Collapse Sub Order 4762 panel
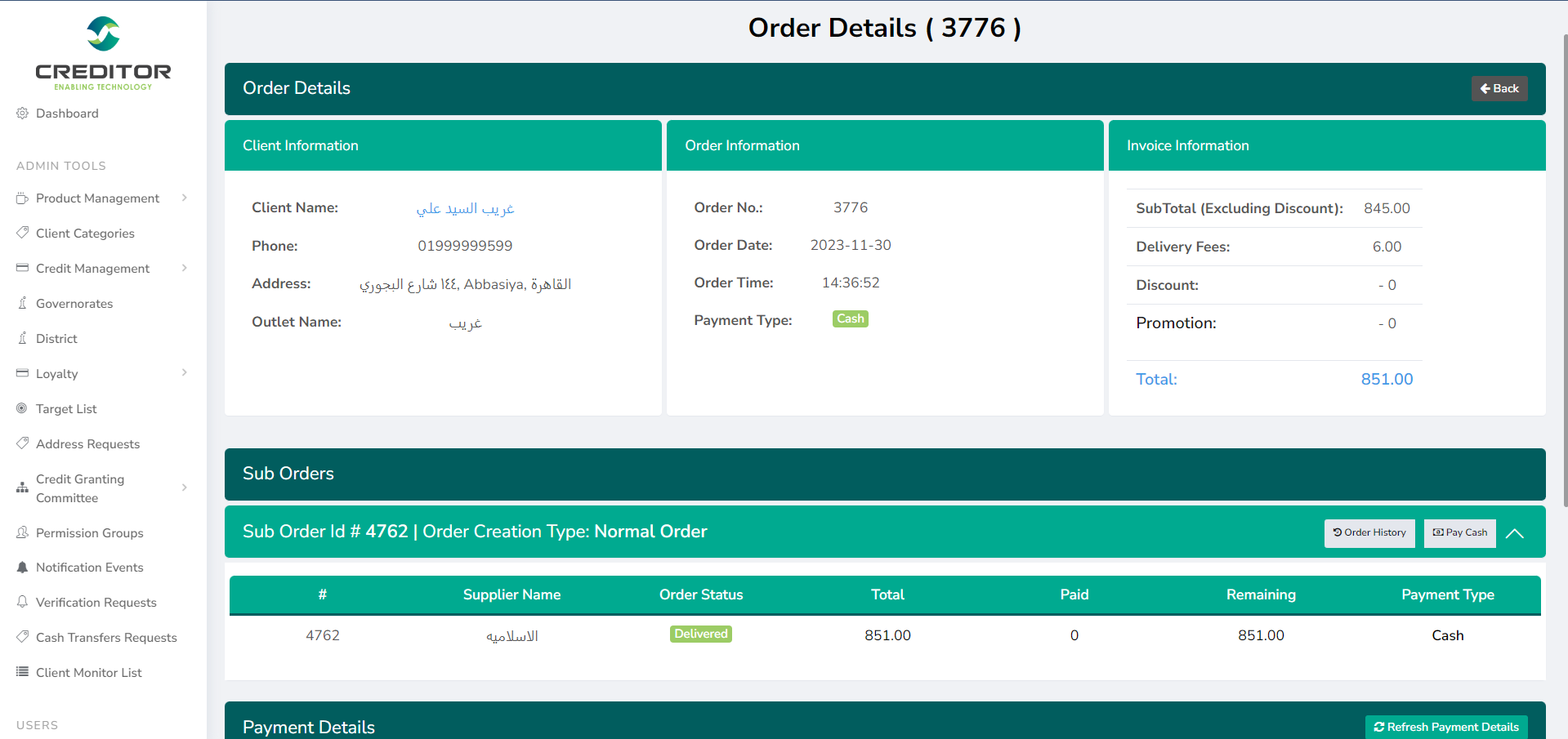This screenshot has height=739, width=1568. point(1514,533)
